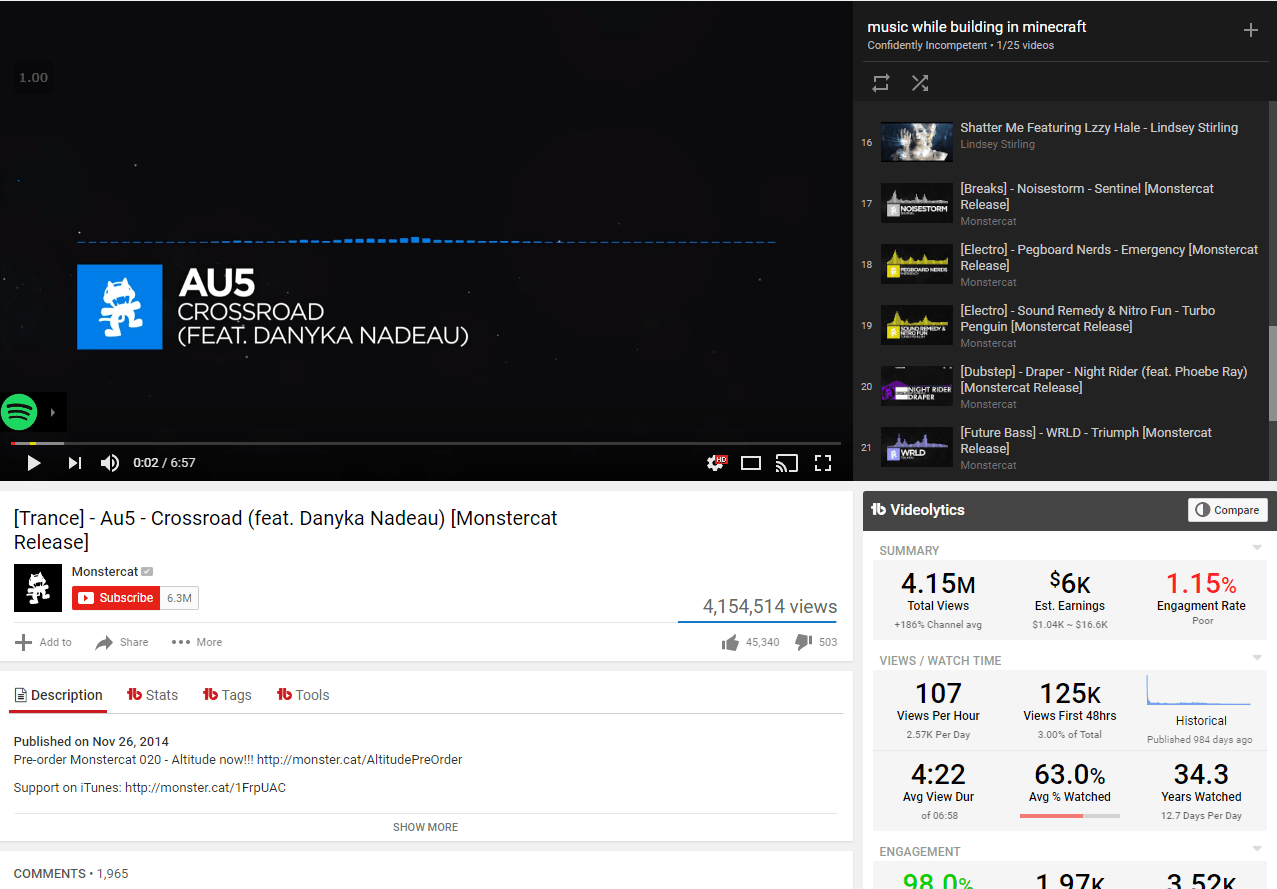Expand description with SHOW MORE
This screenshot has width=1277, height=889.
[425, 827]
